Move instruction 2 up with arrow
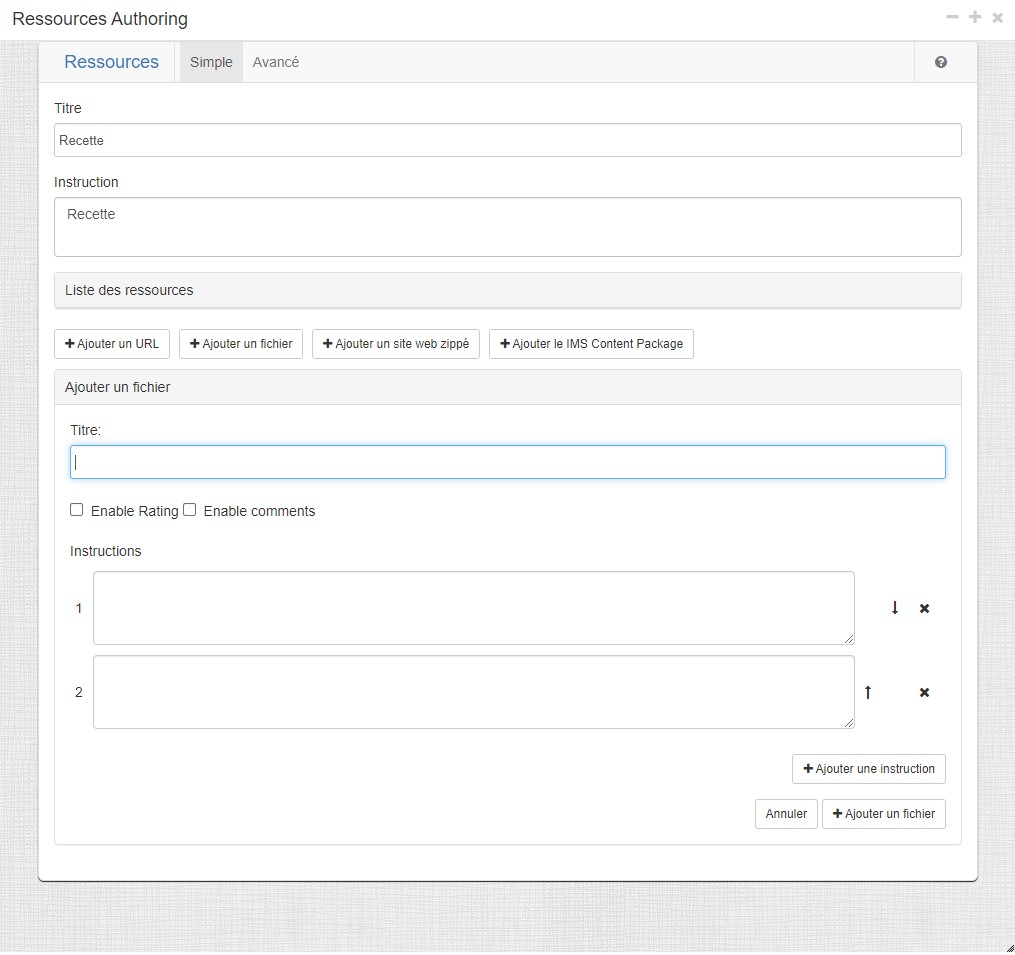The width and height of the screenshot is (1015, 955). point(868,692)
